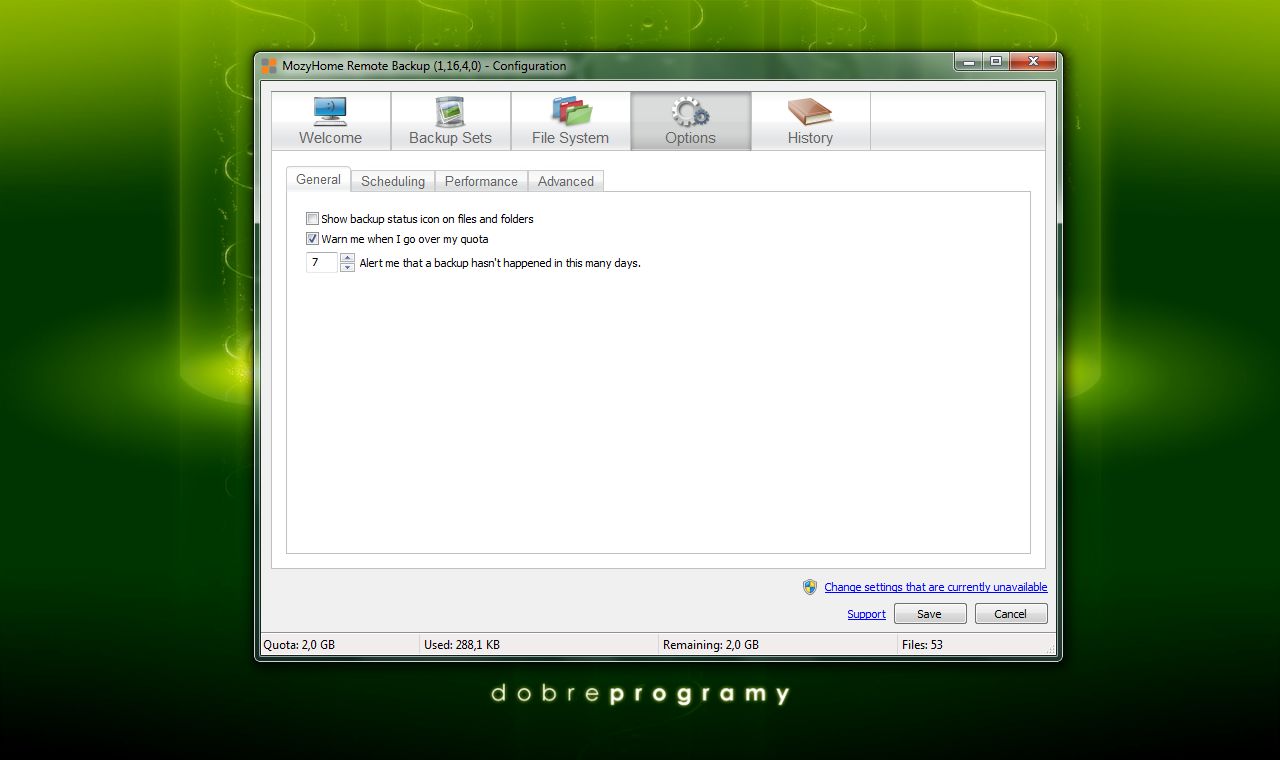Close the MozyHome Configuration window
Image resolution: width=1280 pixels, height=760 pixels.
(x=1033, y=62)
